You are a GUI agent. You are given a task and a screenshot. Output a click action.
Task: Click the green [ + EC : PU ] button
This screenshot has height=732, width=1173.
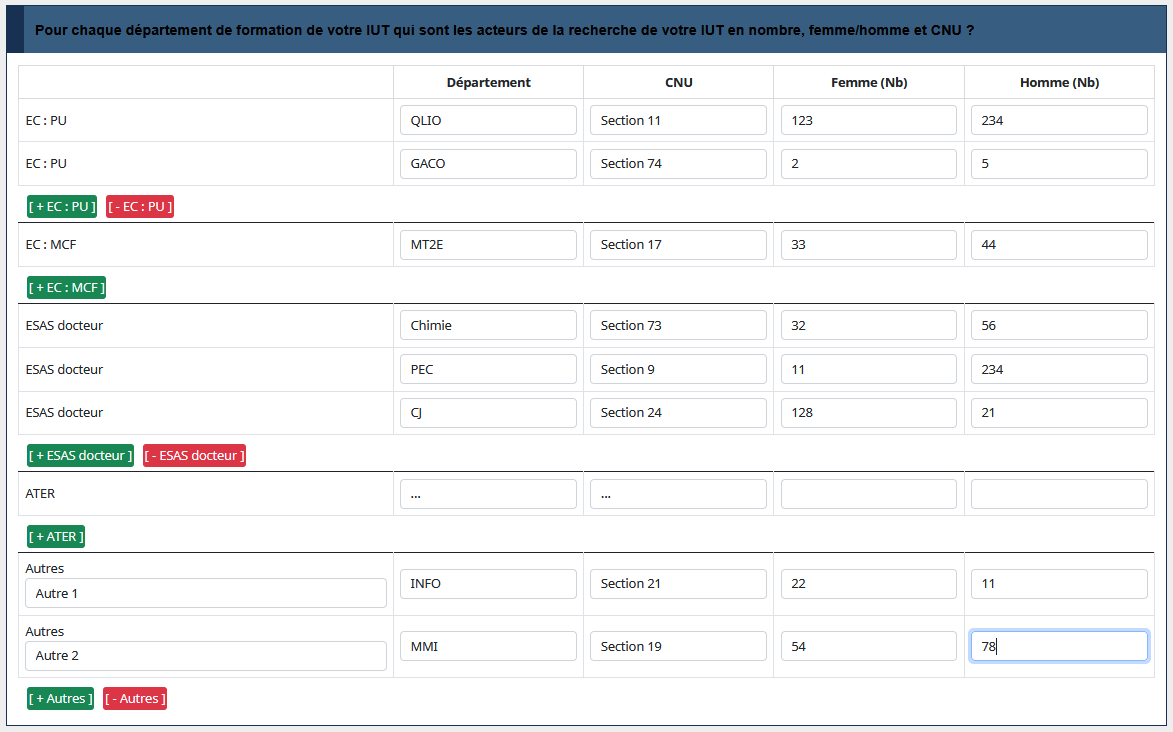tap(62, 207)
